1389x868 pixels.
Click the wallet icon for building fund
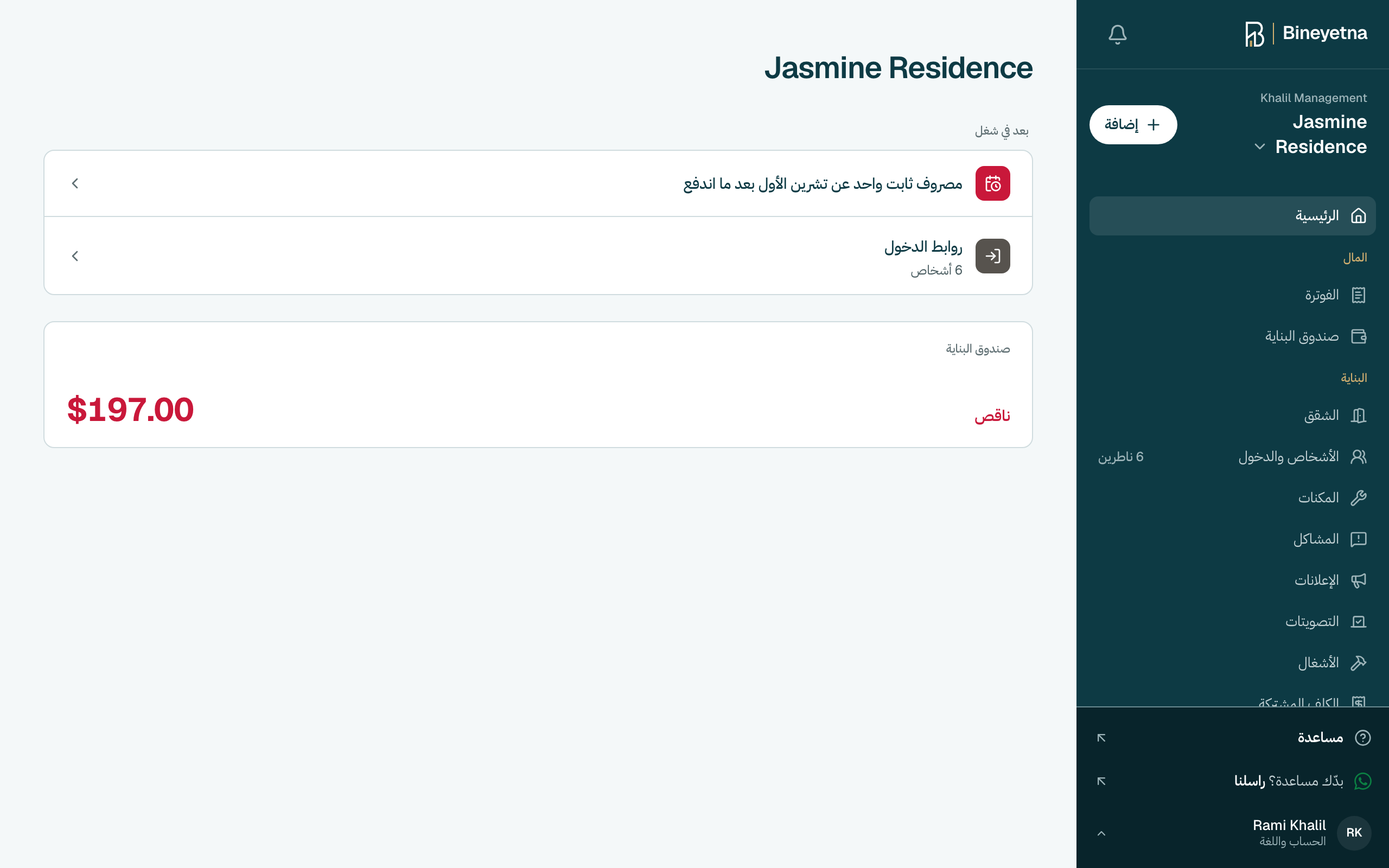click(x=1358, y=336)
